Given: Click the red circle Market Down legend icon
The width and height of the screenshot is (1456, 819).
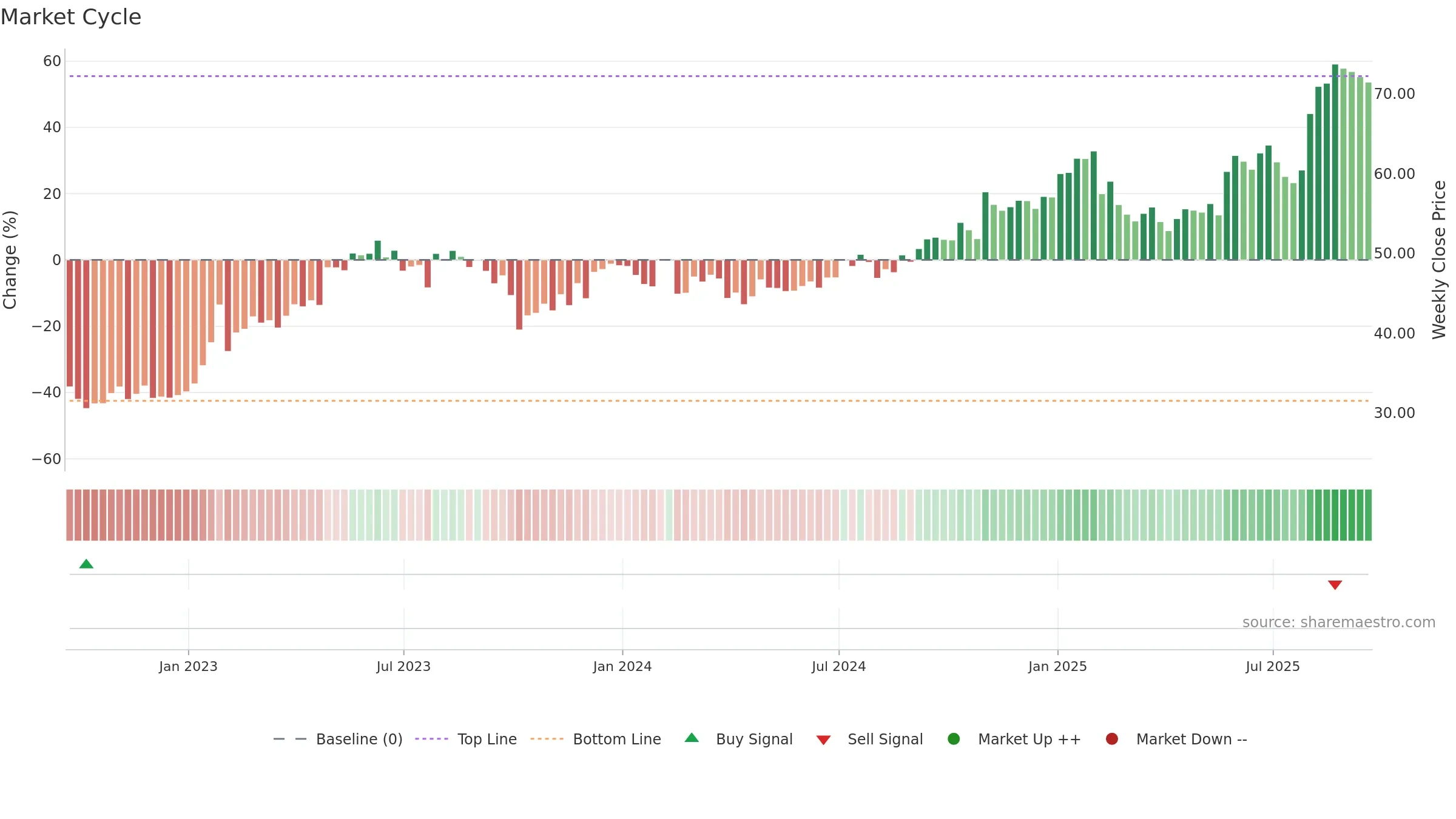Looking at the screenshot, I should click(x=1112, y=739).
